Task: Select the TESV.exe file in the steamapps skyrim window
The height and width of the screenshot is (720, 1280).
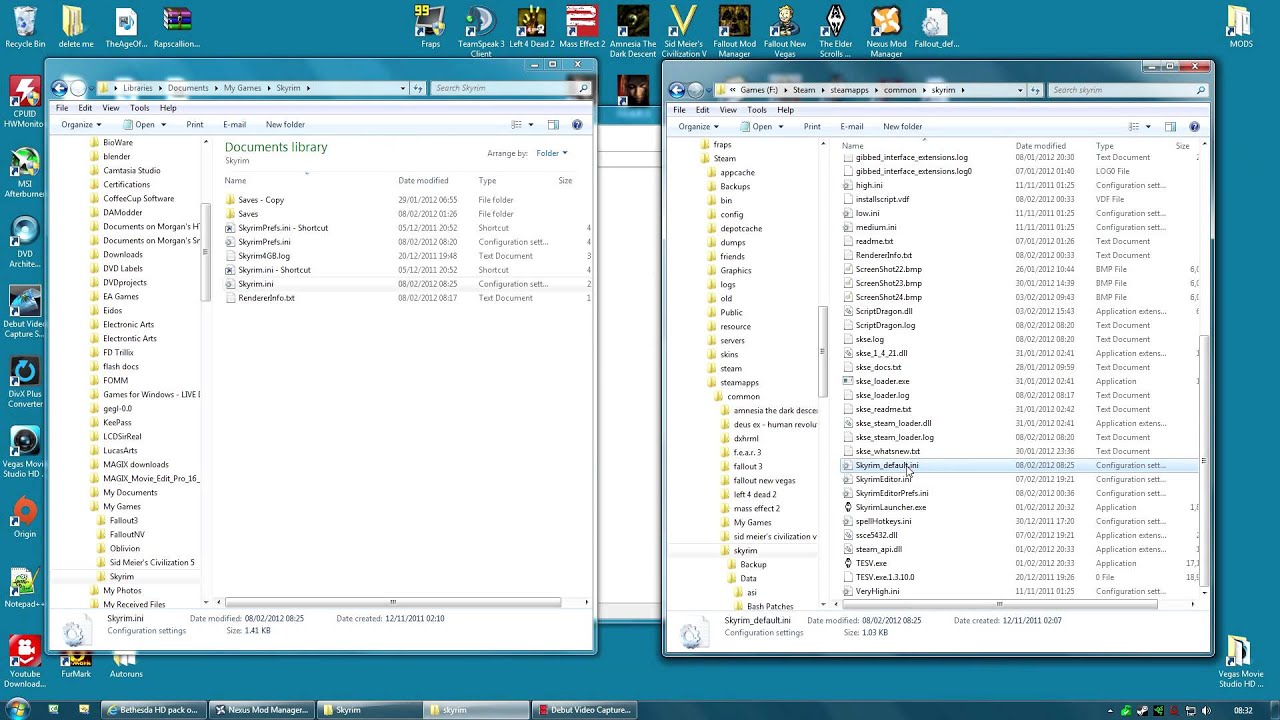Action: [x=871, y=563]
